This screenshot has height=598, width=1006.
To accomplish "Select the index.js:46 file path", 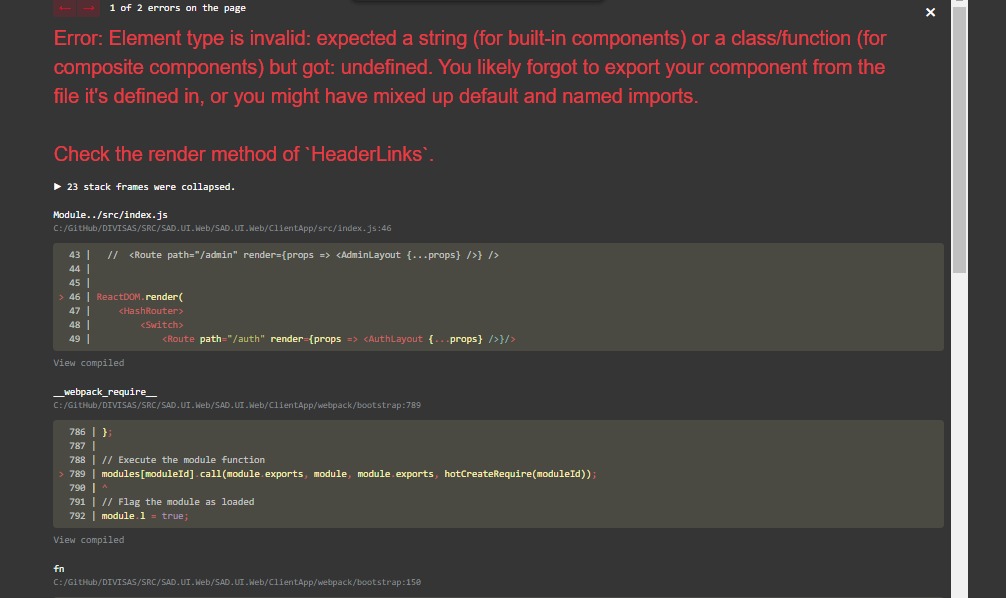I will pos(222,227).
